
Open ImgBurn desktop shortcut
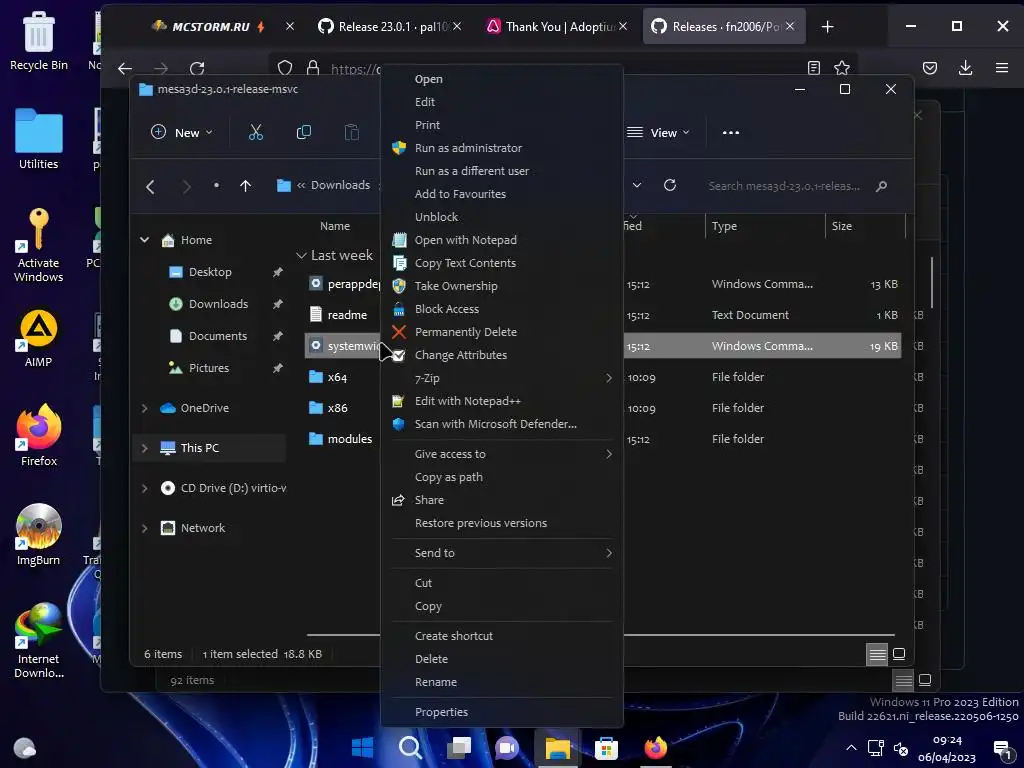(39, 536)
